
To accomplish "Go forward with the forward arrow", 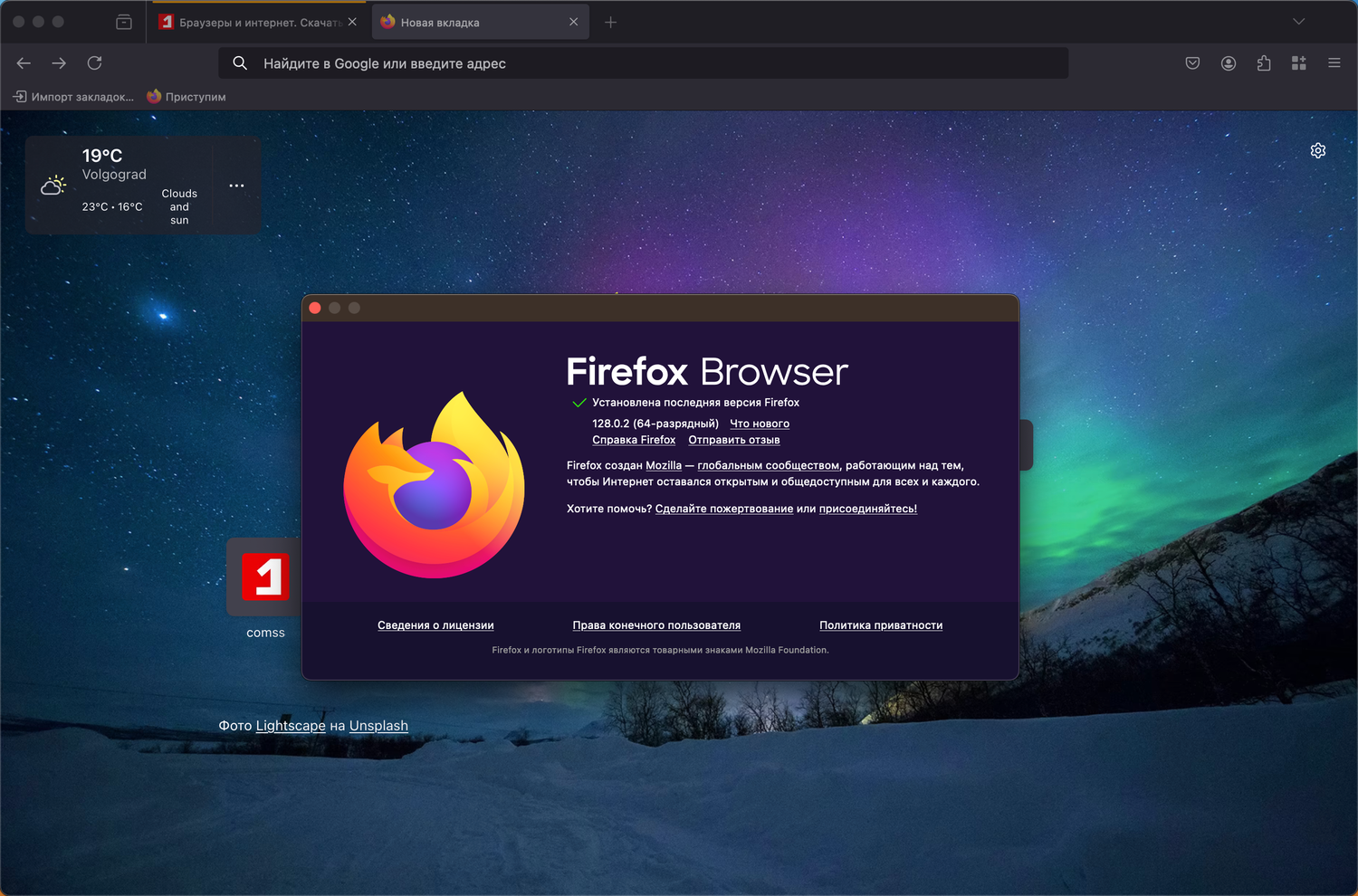I will tap(59, 63).
